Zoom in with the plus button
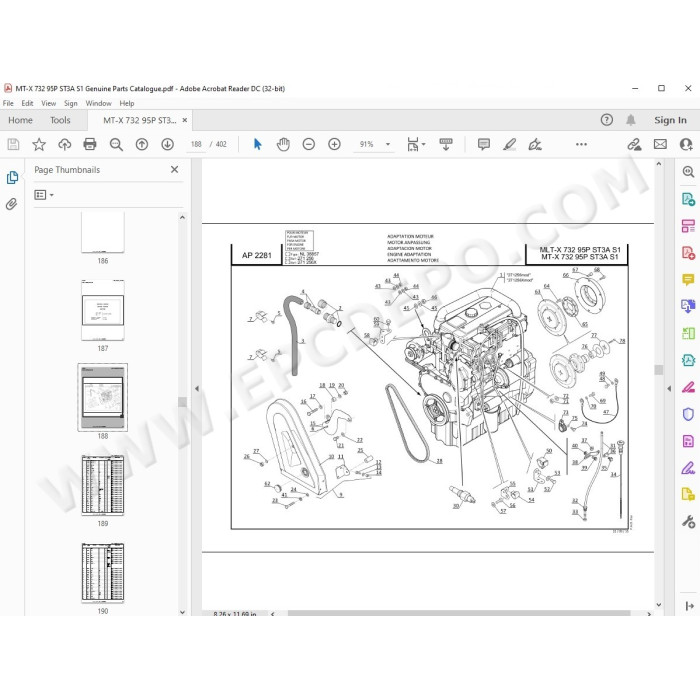This screenshot has height=700, width=700. point(334,144)
